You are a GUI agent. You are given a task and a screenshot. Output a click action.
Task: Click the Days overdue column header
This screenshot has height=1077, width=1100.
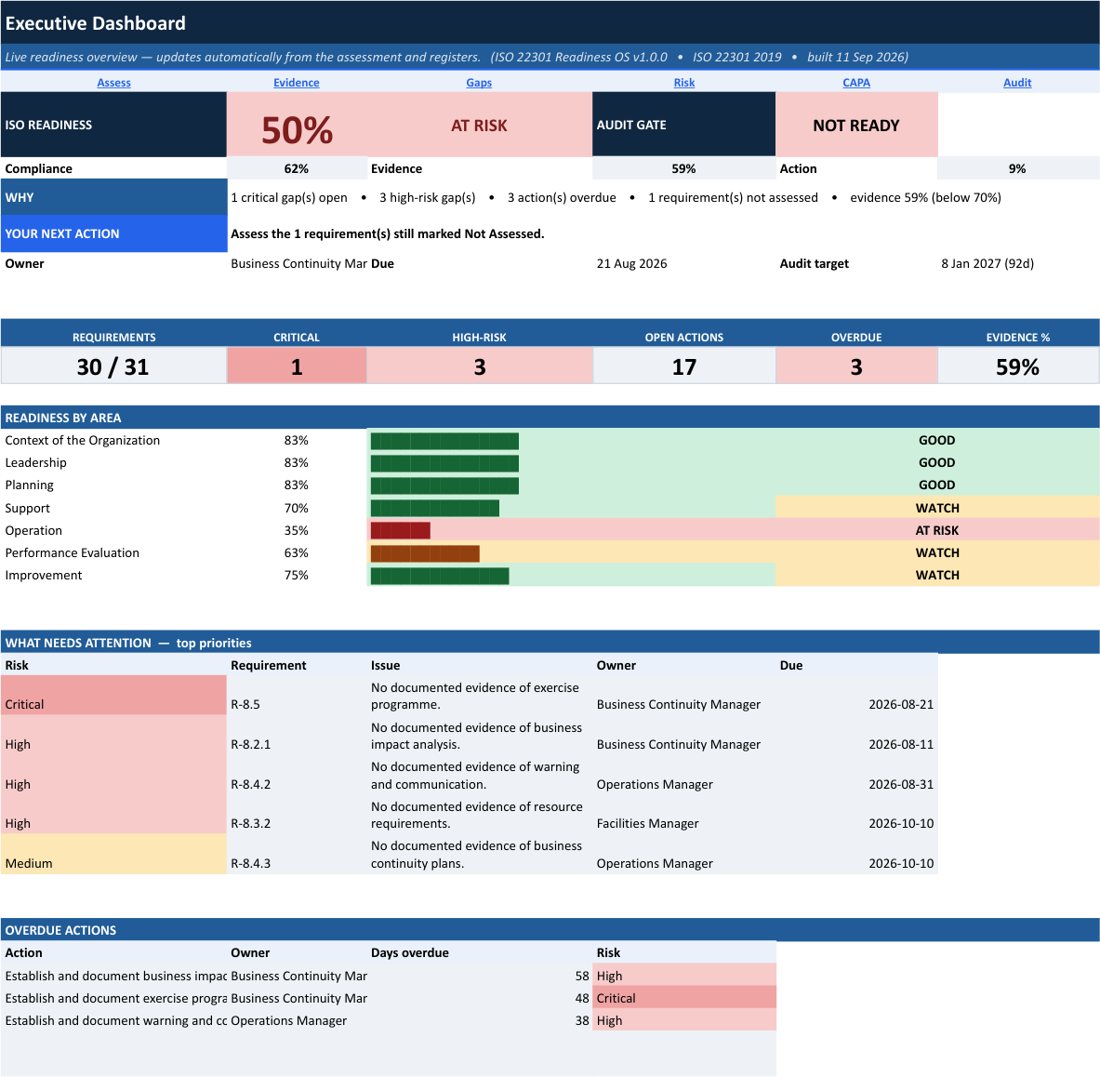[x=410, y=953]
